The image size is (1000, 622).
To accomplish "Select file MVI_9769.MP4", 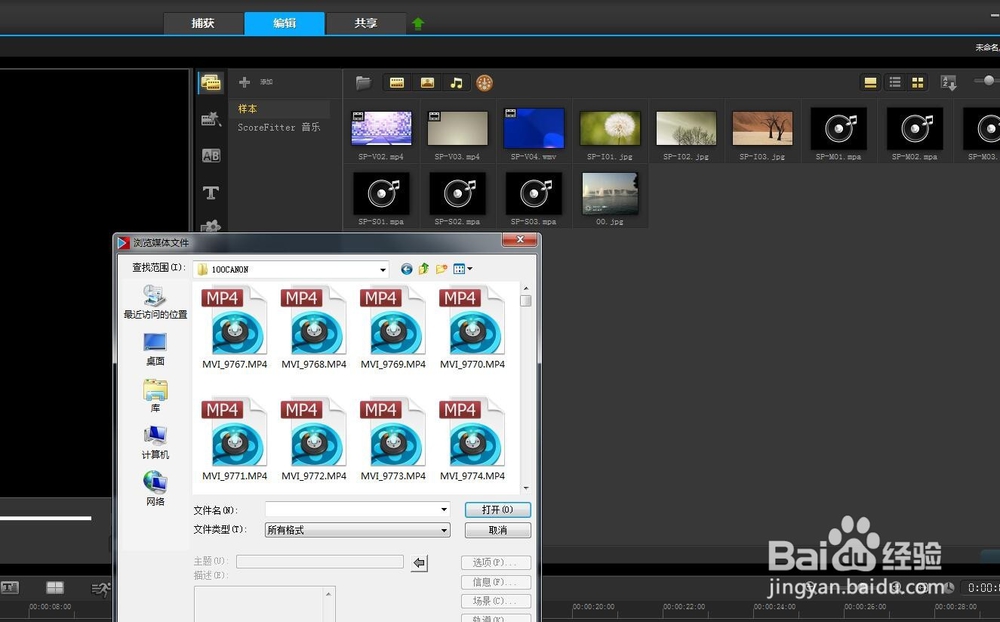I will (x=393, y=328).
